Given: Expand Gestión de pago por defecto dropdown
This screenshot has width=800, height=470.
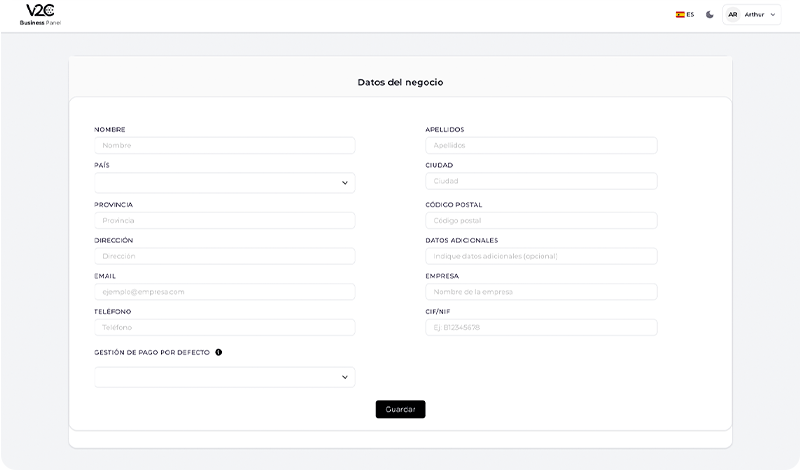Looking at the screenshot, I should pyautogui.click(x=225, y=377).
